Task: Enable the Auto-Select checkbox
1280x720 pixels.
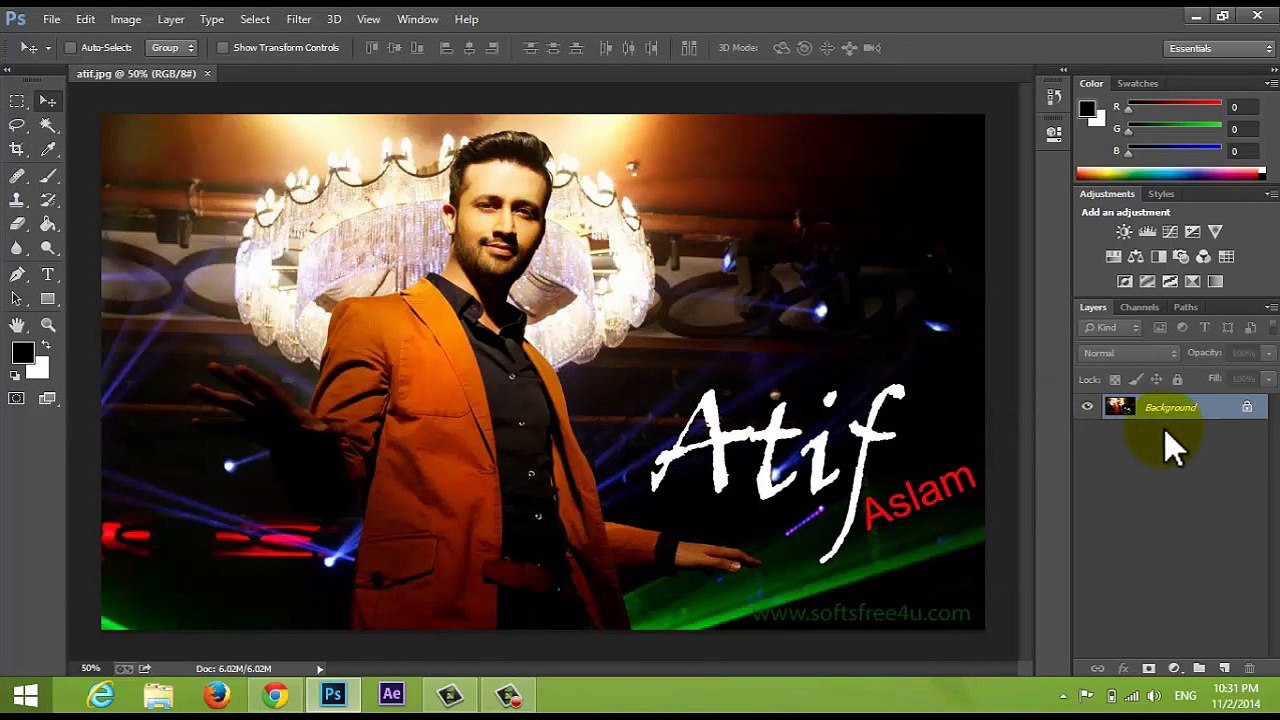Action: tap(70, 48)
